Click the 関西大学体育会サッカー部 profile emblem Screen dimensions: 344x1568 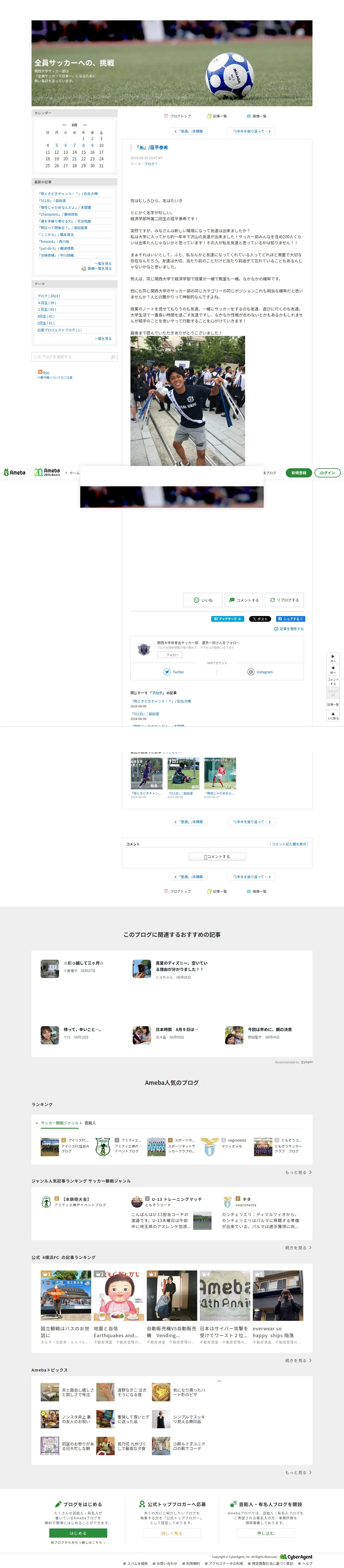pos(144,649)
